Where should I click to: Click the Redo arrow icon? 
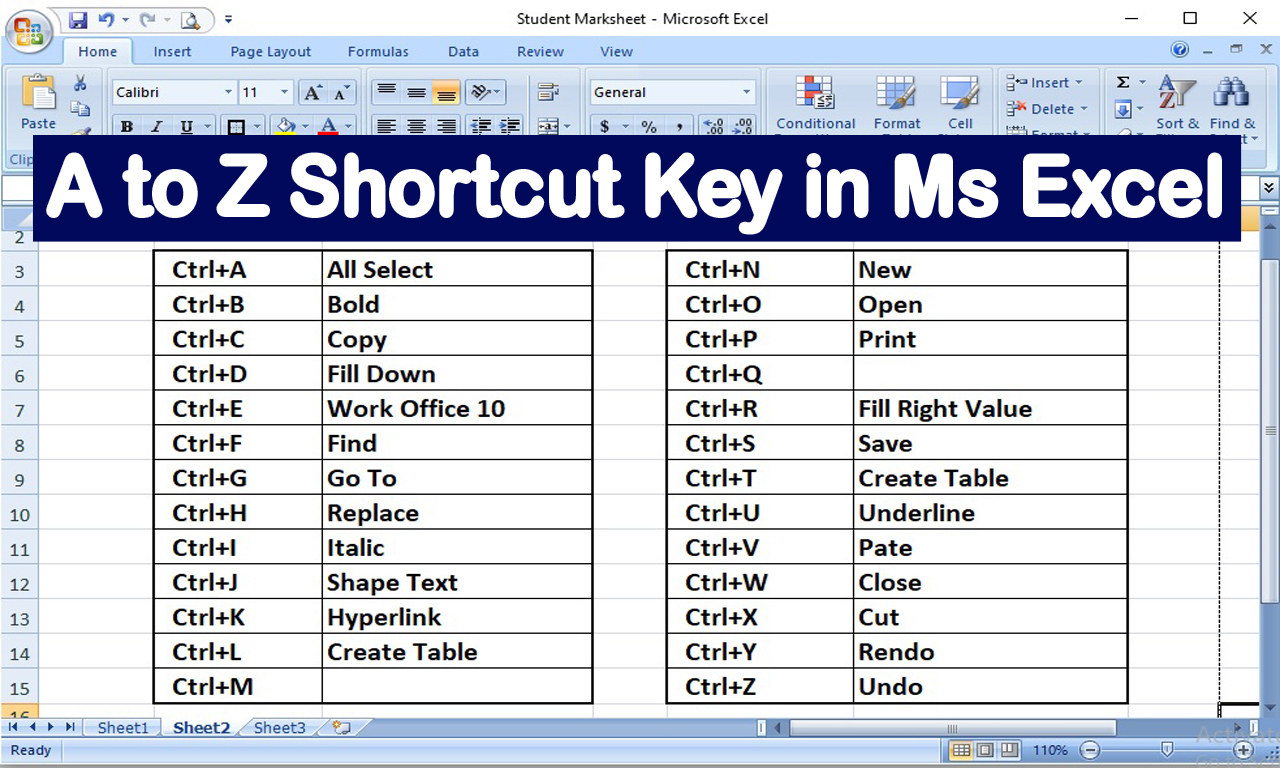click(x=147, y=19)
